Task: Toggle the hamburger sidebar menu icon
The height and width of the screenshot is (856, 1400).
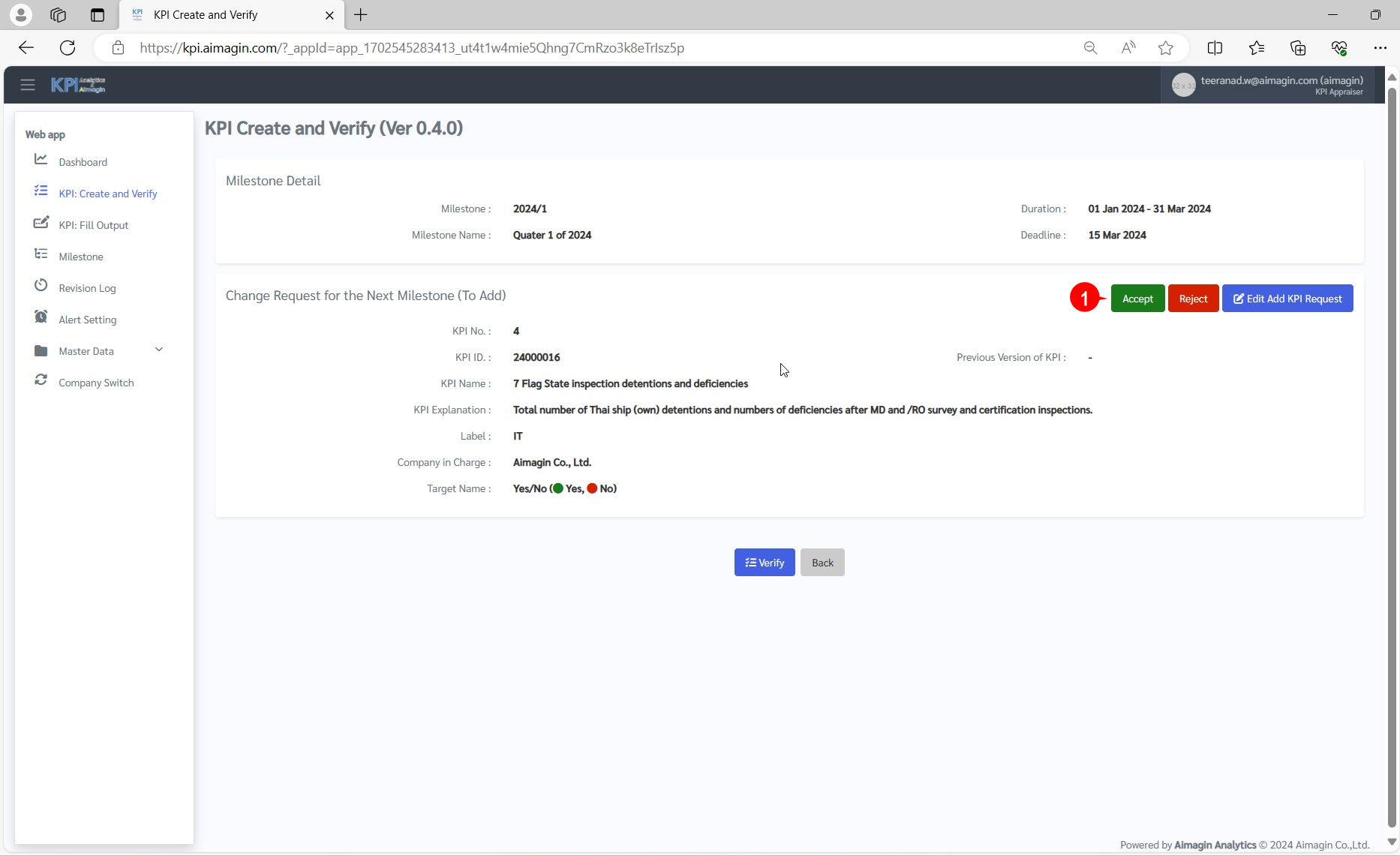Action: [28, 85]
